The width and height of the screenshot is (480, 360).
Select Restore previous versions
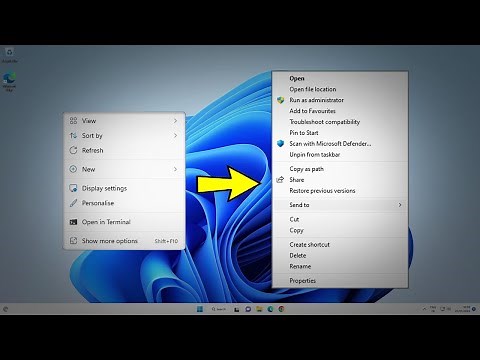[x=340, y=191]
